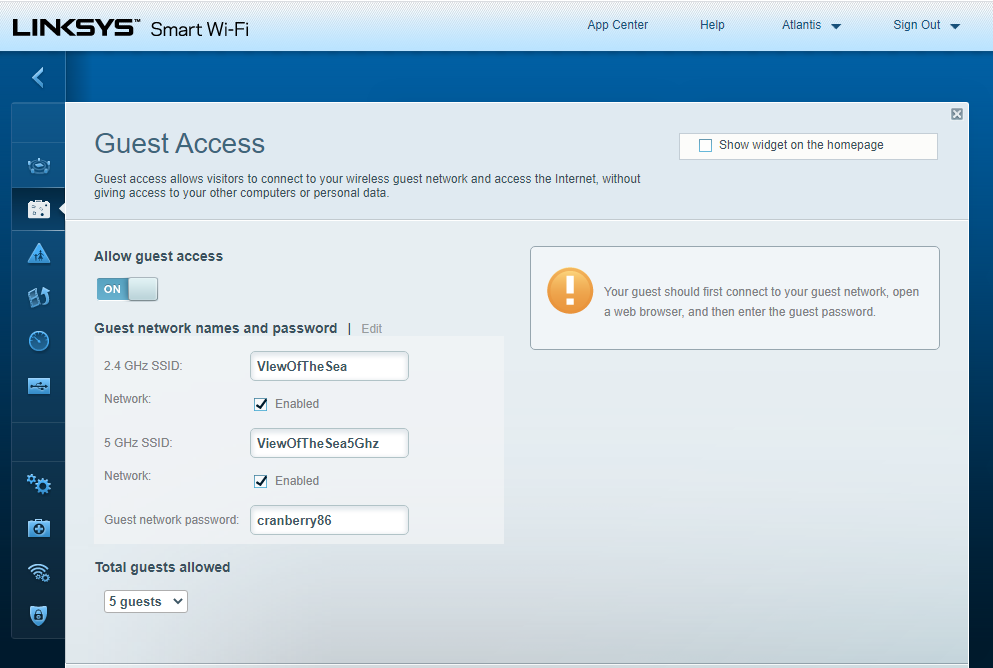The image size is (993, 668).
Task: Uncheck the 5 GHz network Enabled box
Action: pos(261,481)
